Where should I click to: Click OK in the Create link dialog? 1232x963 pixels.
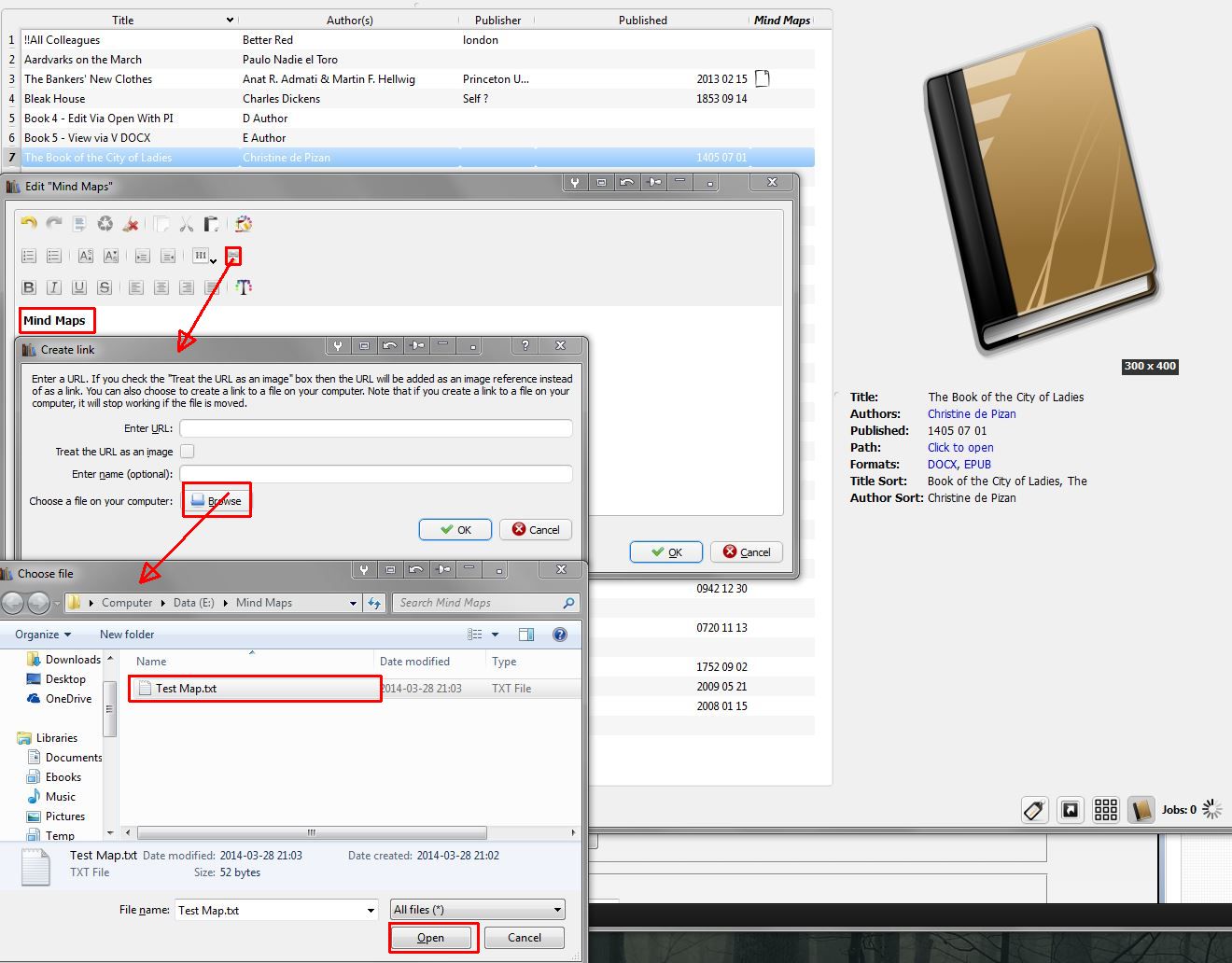[456, 529]
